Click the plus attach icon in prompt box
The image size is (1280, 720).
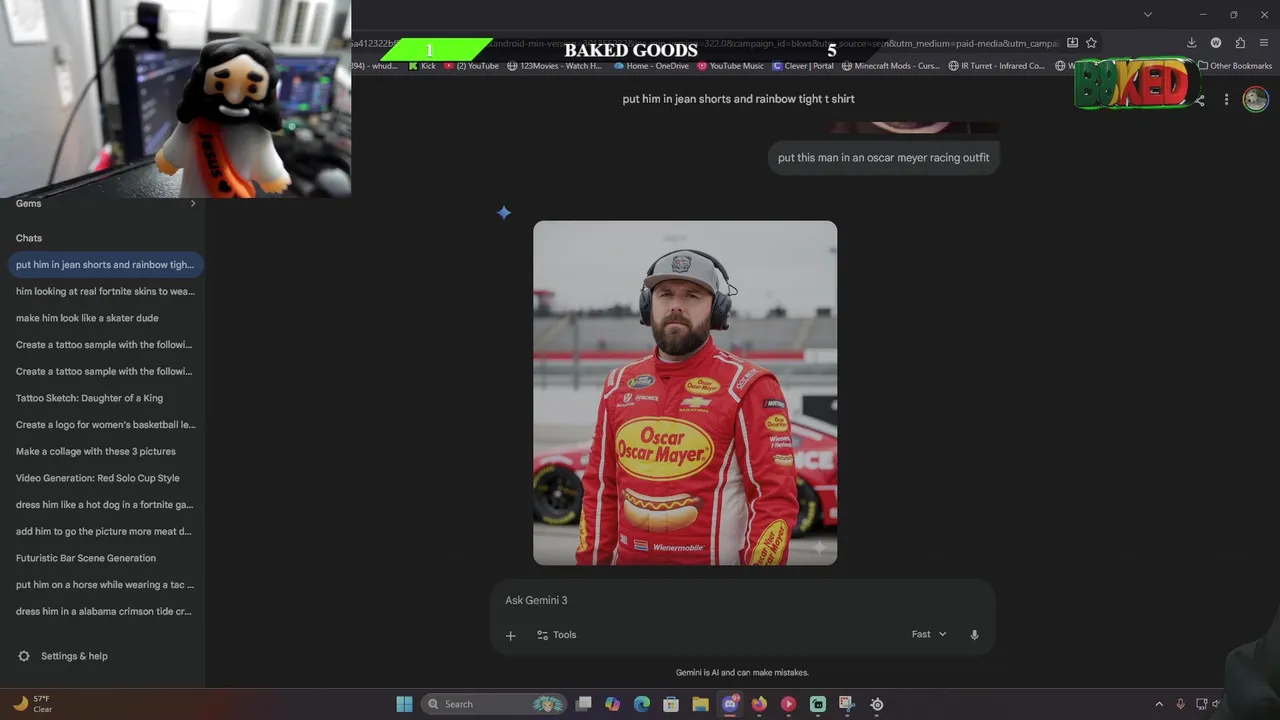[510, 635]
